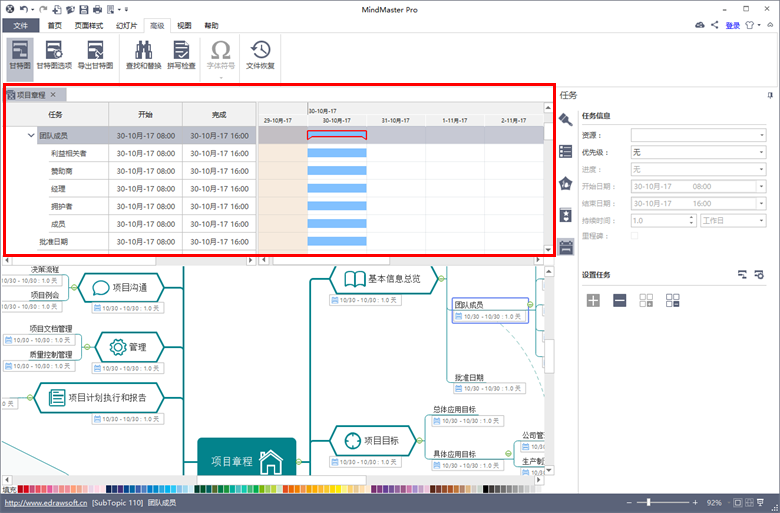780x513 pixels.
Task: Switch to the 页面样式 tab
Action: tap(89, 25)
